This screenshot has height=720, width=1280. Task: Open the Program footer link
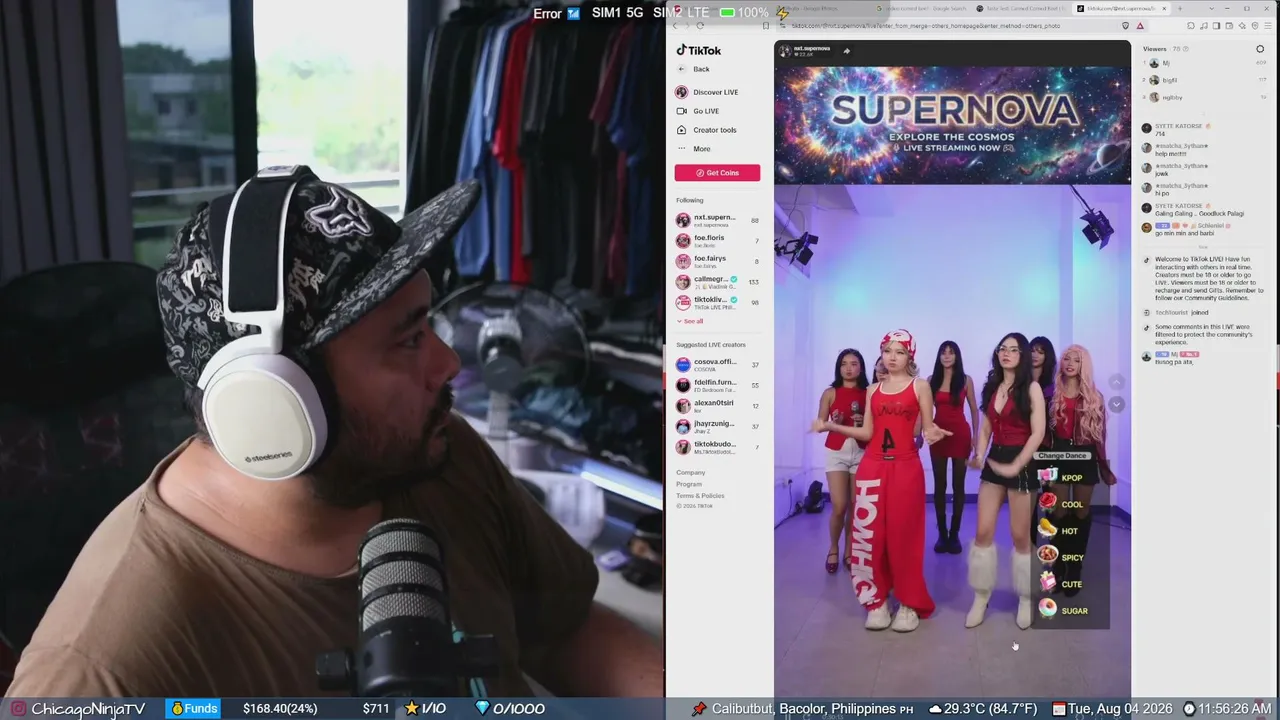[x=689, y=484]
